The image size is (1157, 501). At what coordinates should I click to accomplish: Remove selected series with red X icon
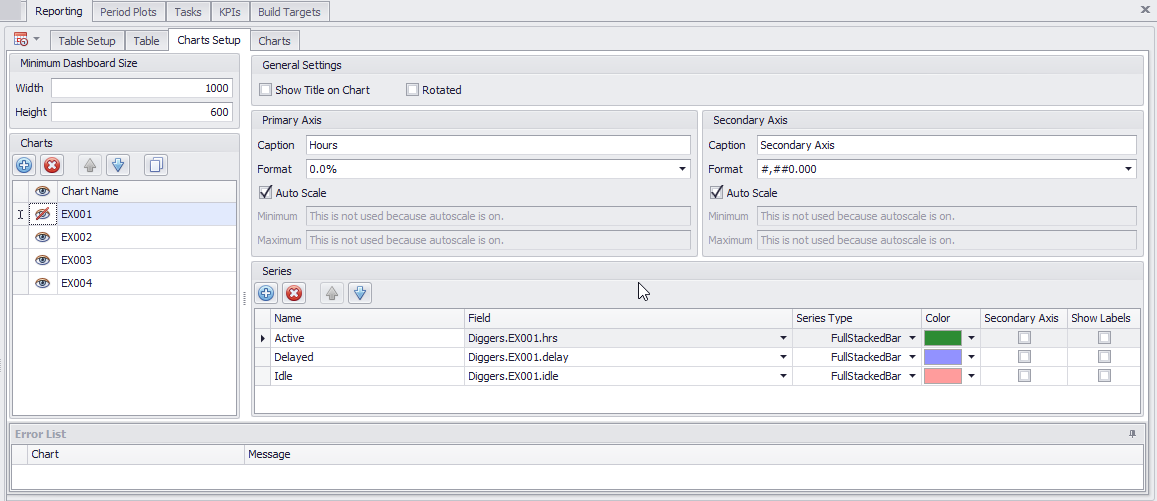click(294, 293)
